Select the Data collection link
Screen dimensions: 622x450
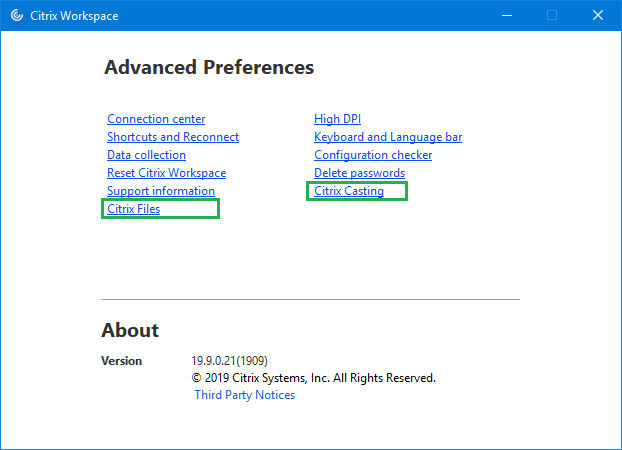[146, 155]
